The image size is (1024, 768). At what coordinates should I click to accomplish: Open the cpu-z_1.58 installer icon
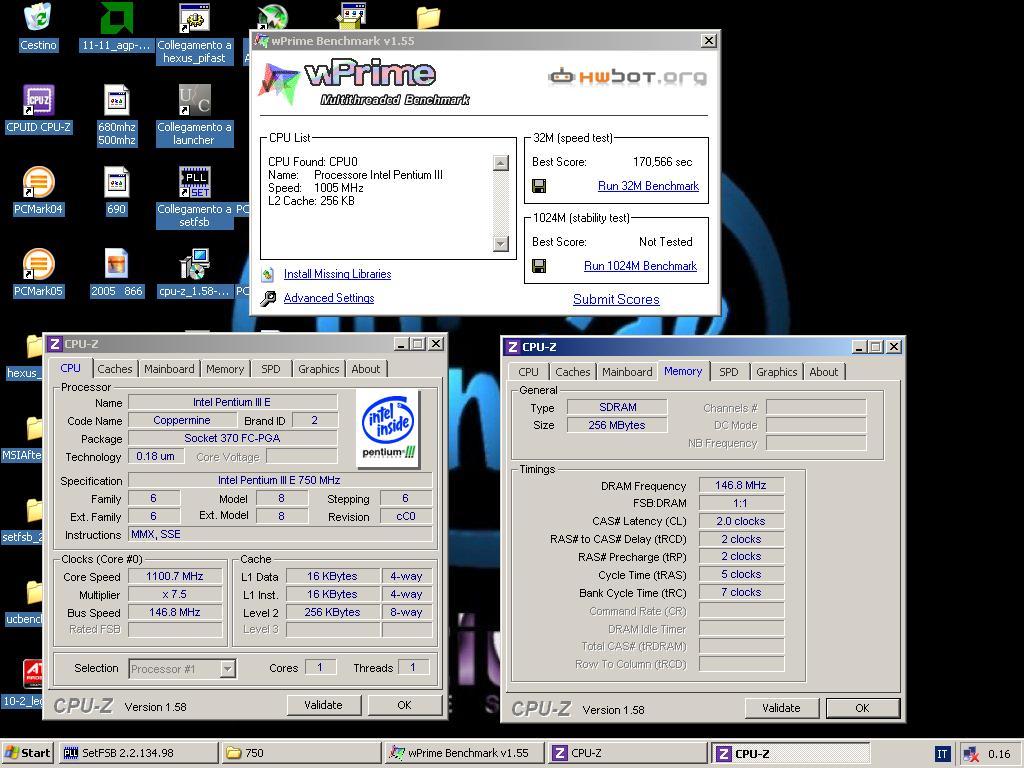pyautogui.click(x=194, y=264)
